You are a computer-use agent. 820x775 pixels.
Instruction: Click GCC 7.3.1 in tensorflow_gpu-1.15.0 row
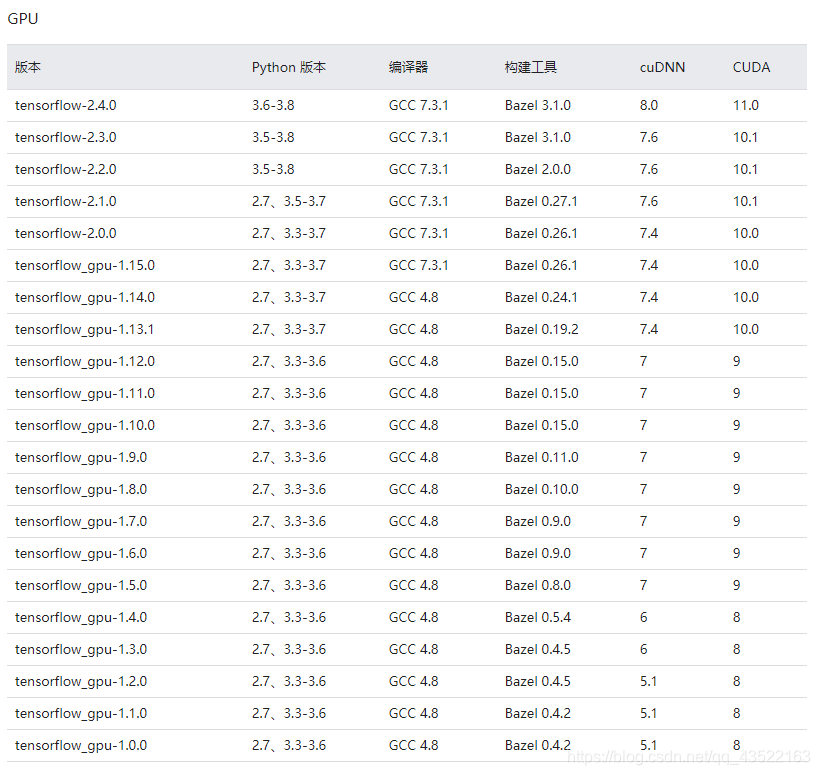[418, 265]
